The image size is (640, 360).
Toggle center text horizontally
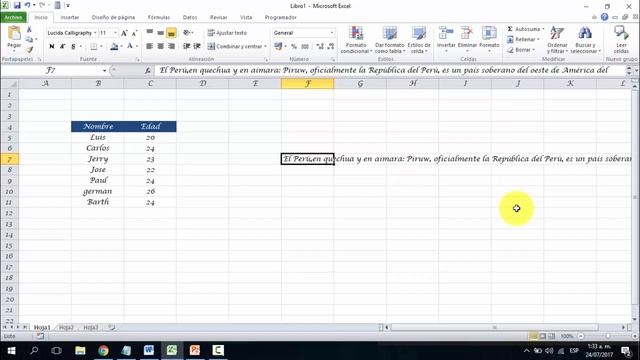click(160, 47)
